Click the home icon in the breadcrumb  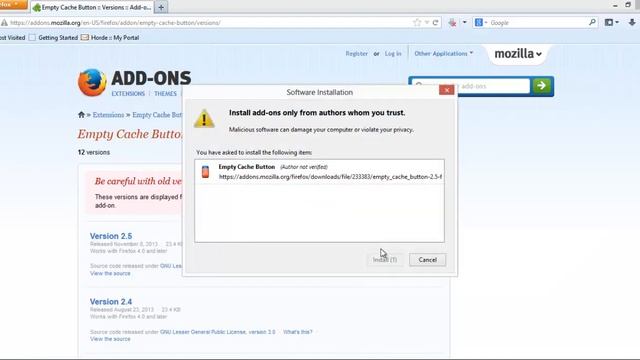[x=81, y=115]
